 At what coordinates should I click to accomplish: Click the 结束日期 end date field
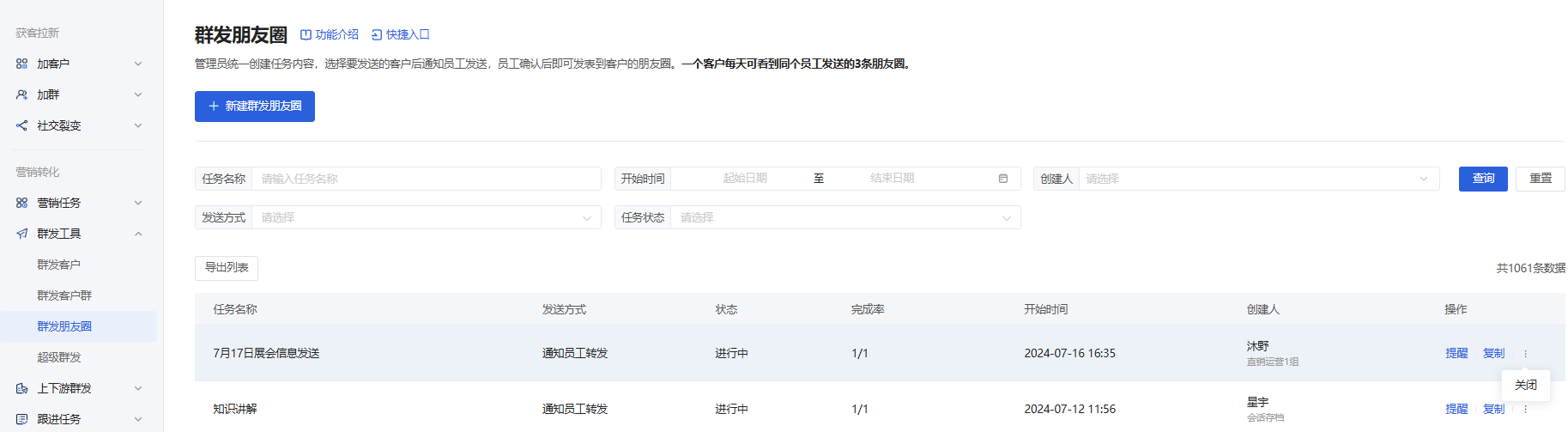pos(893,179)
